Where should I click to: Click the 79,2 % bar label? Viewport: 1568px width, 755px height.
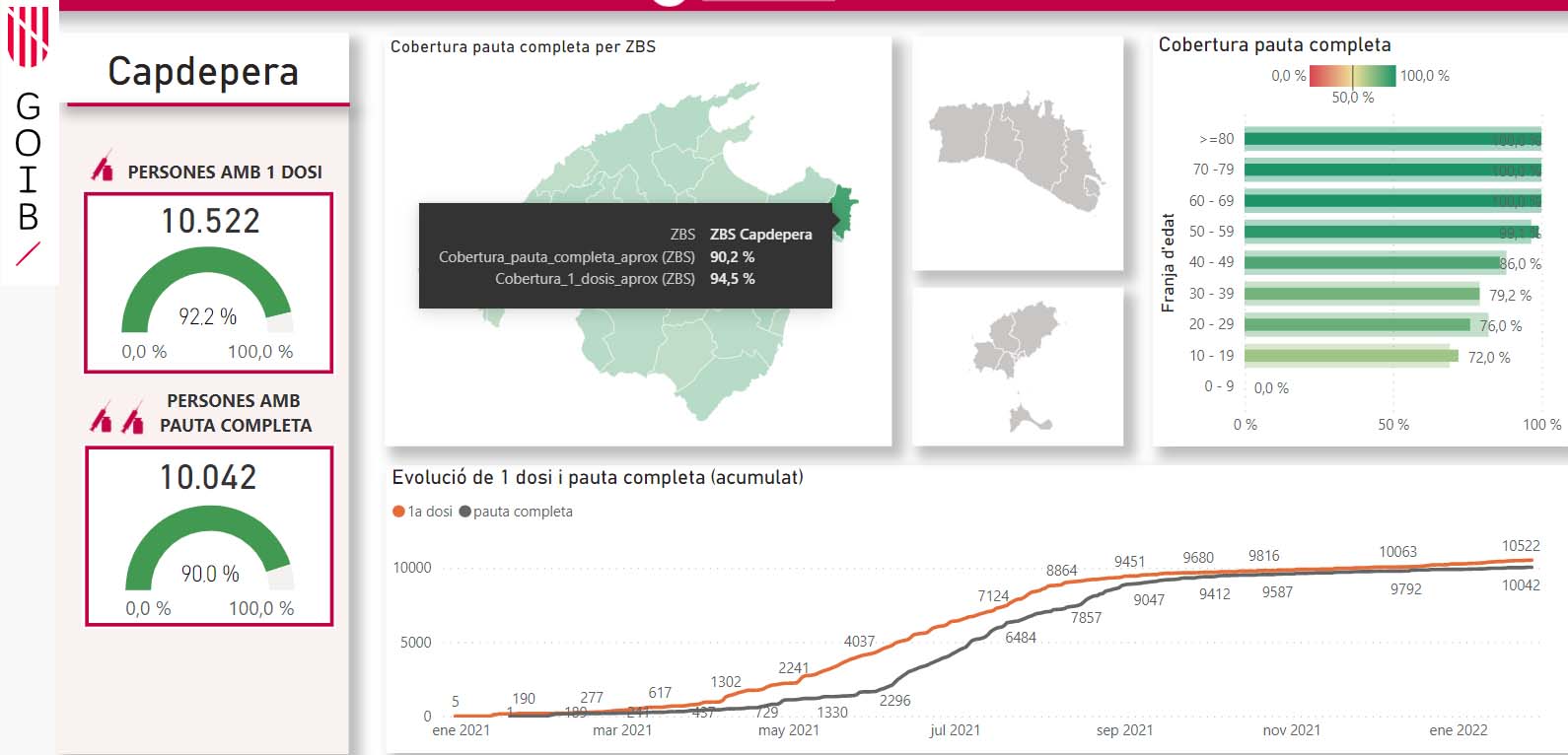pos(1511,295)
